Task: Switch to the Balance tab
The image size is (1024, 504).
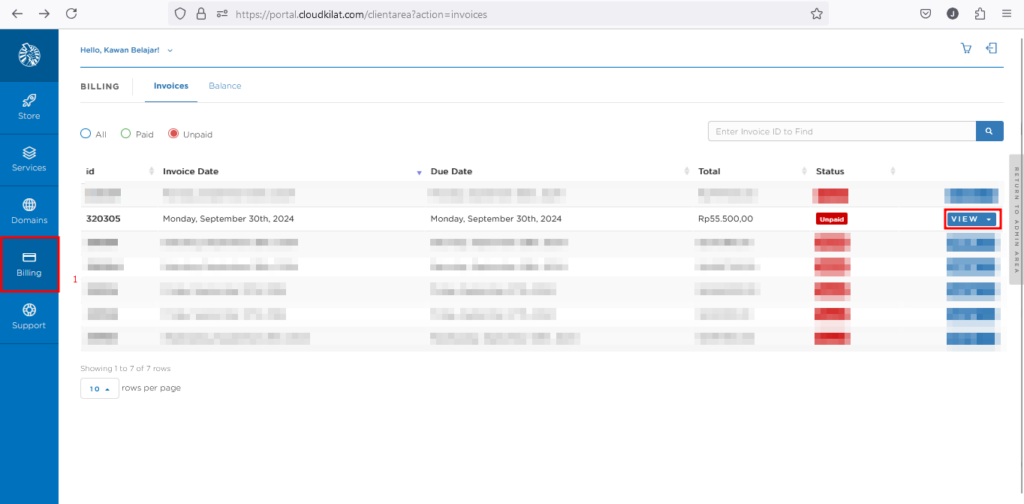Action: coord(225,86)
